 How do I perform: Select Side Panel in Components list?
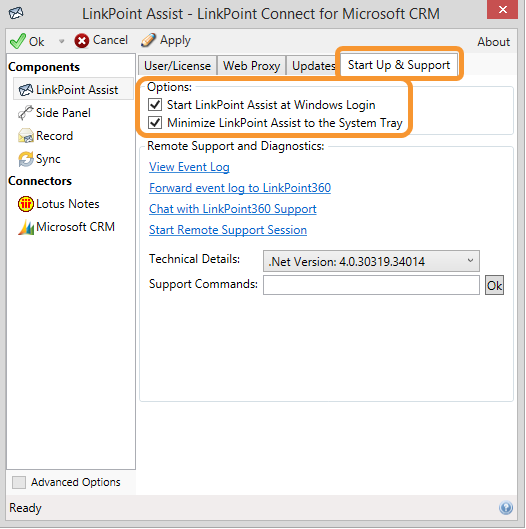(x=63, y=113)
